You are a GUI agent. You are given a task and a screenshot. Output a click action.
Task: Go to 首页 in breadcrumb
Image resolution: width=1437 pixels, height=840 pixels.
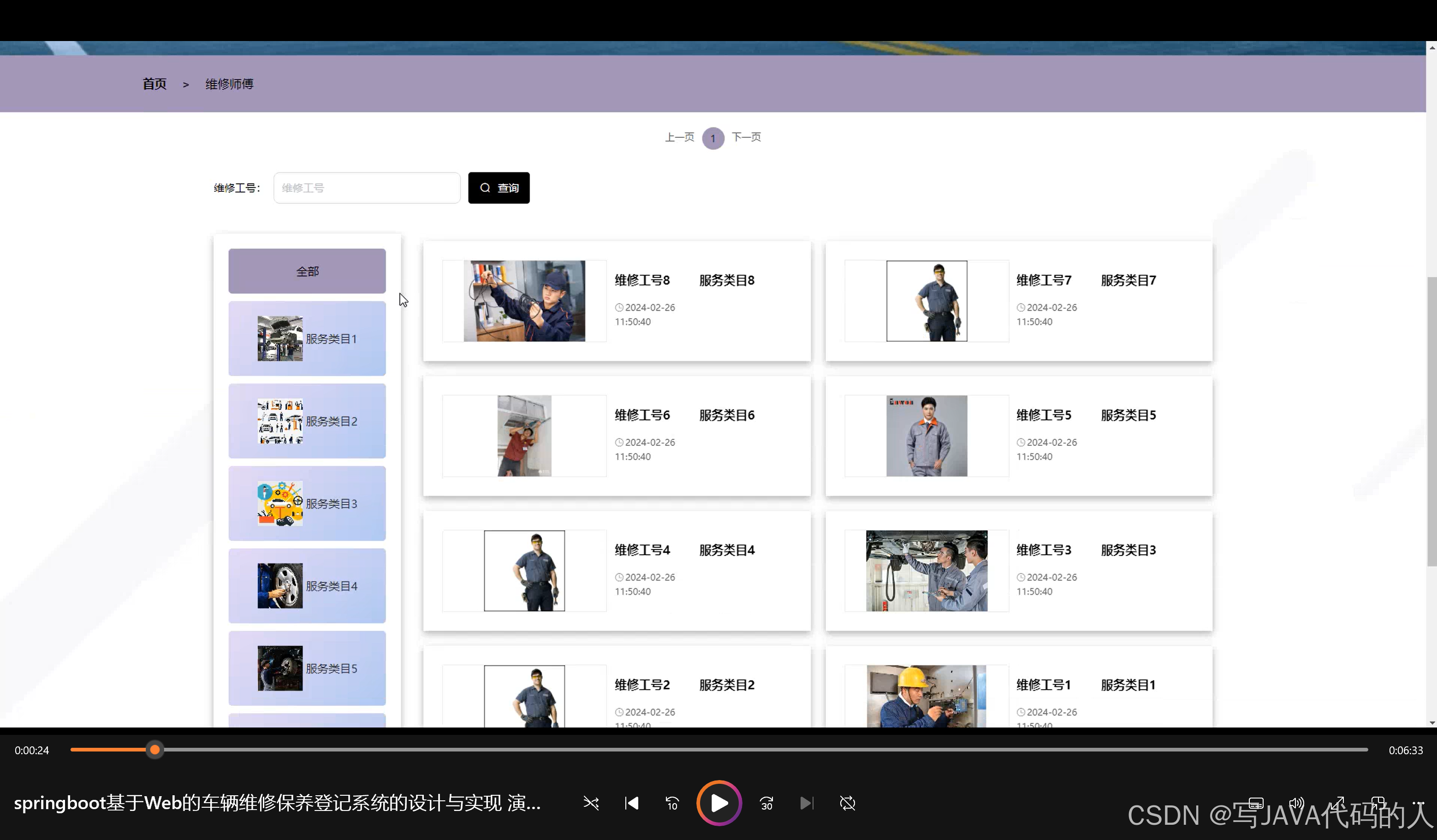click(x=154, y=84)
